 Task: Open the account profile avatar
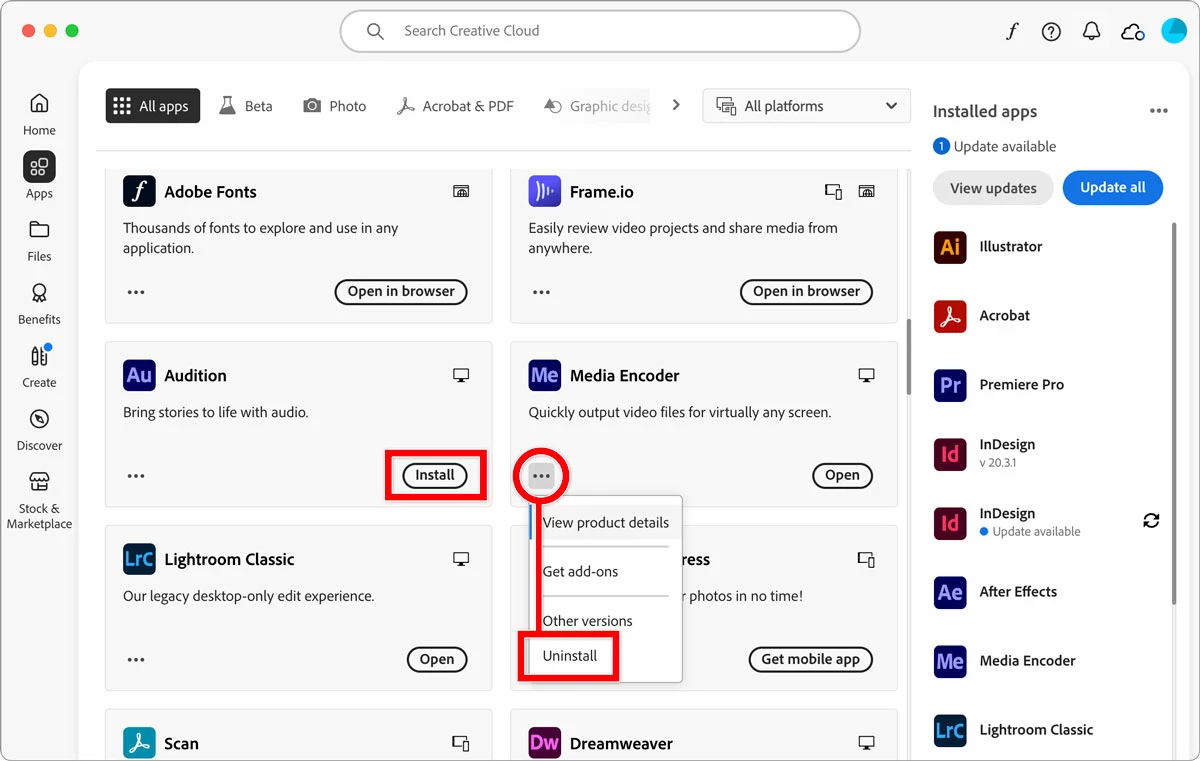point(1173,31)
